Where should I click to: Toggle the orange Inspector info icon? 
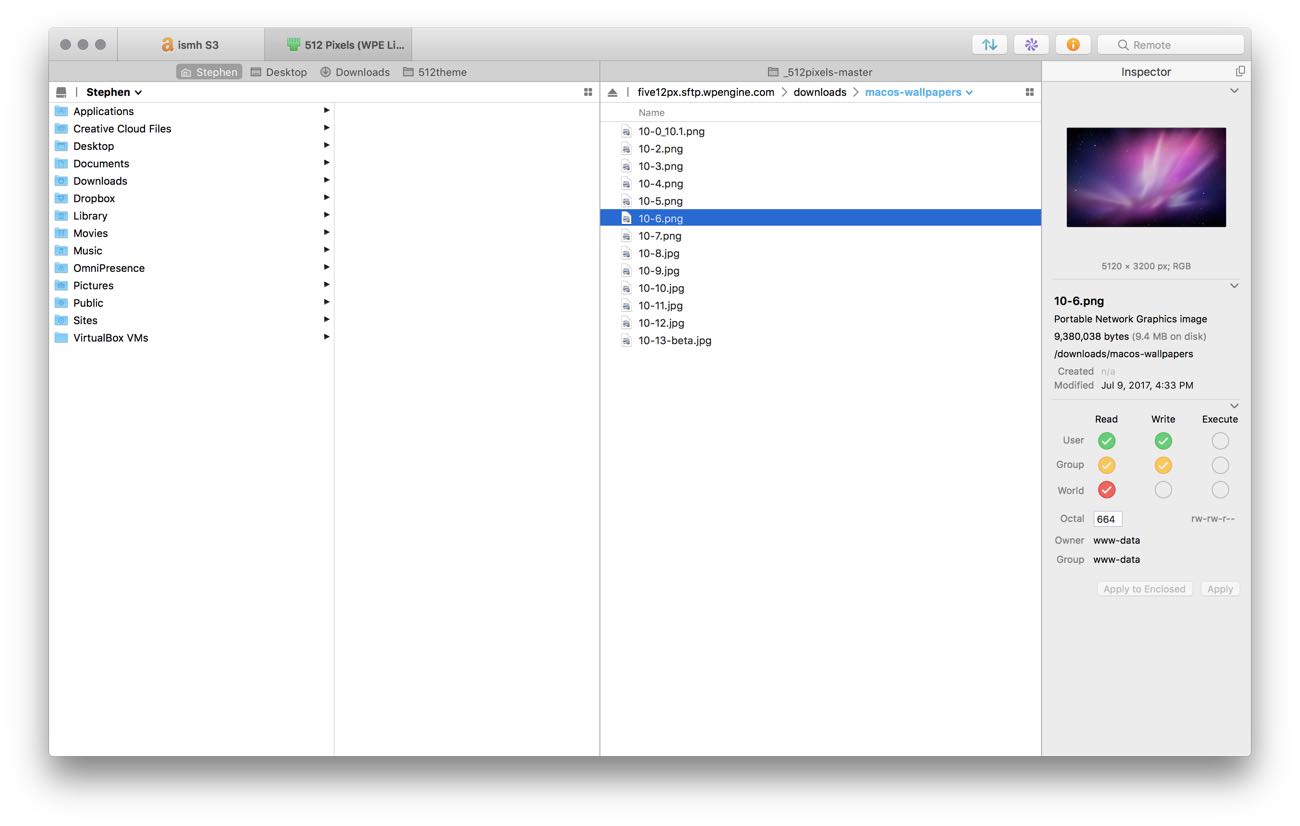pyautogui.click(x=1073, y=45)
